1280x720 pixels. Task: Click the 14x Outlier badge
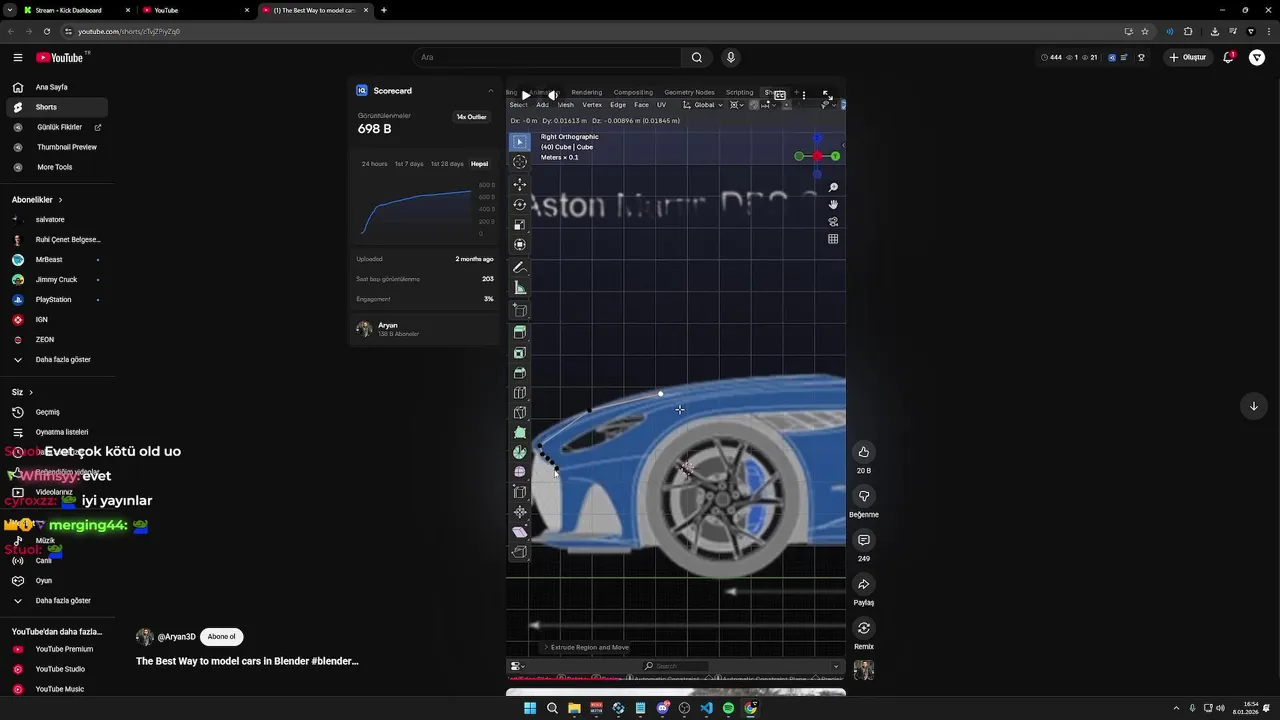(x=472, y=117)
